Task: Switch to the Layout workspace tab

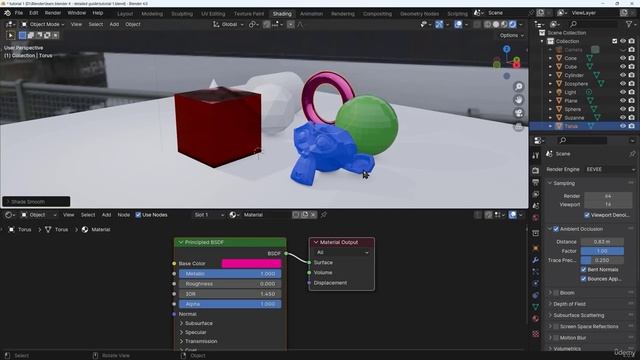Action: coord(125,13)
